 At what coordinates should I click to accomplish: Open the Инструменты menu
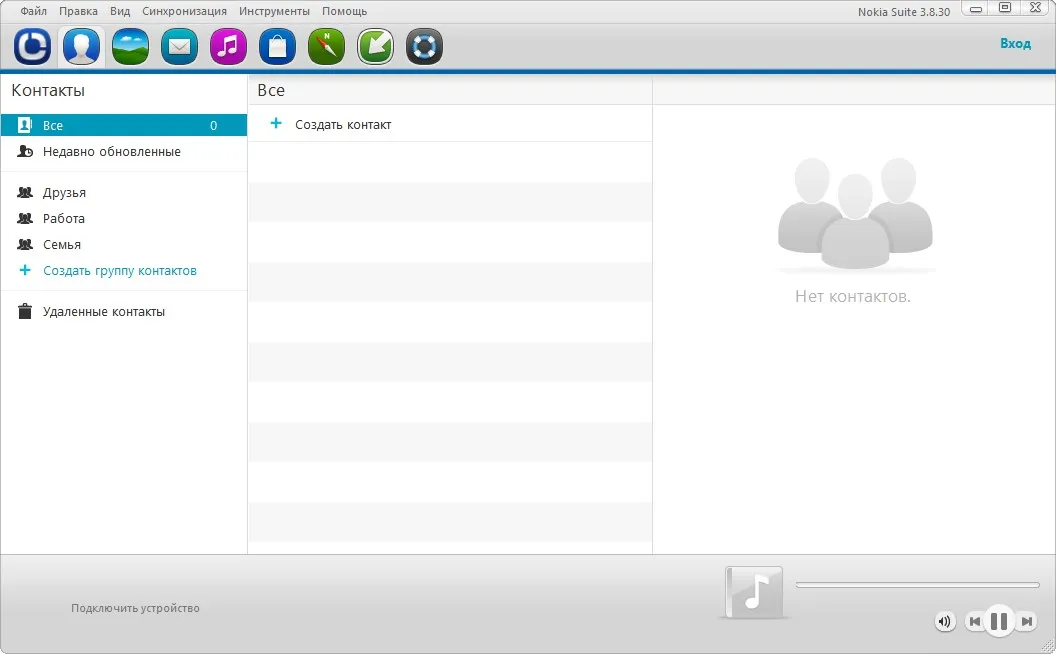274,11
